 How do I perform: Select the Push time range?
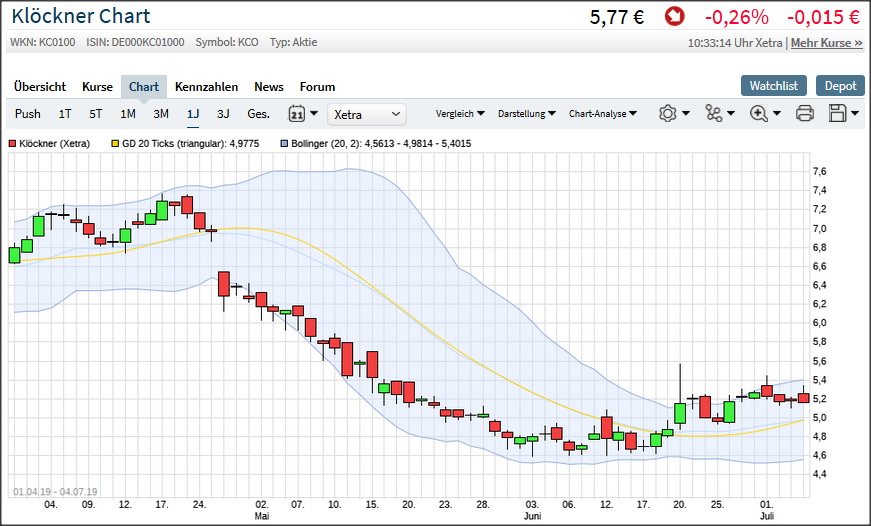point(28,114)
